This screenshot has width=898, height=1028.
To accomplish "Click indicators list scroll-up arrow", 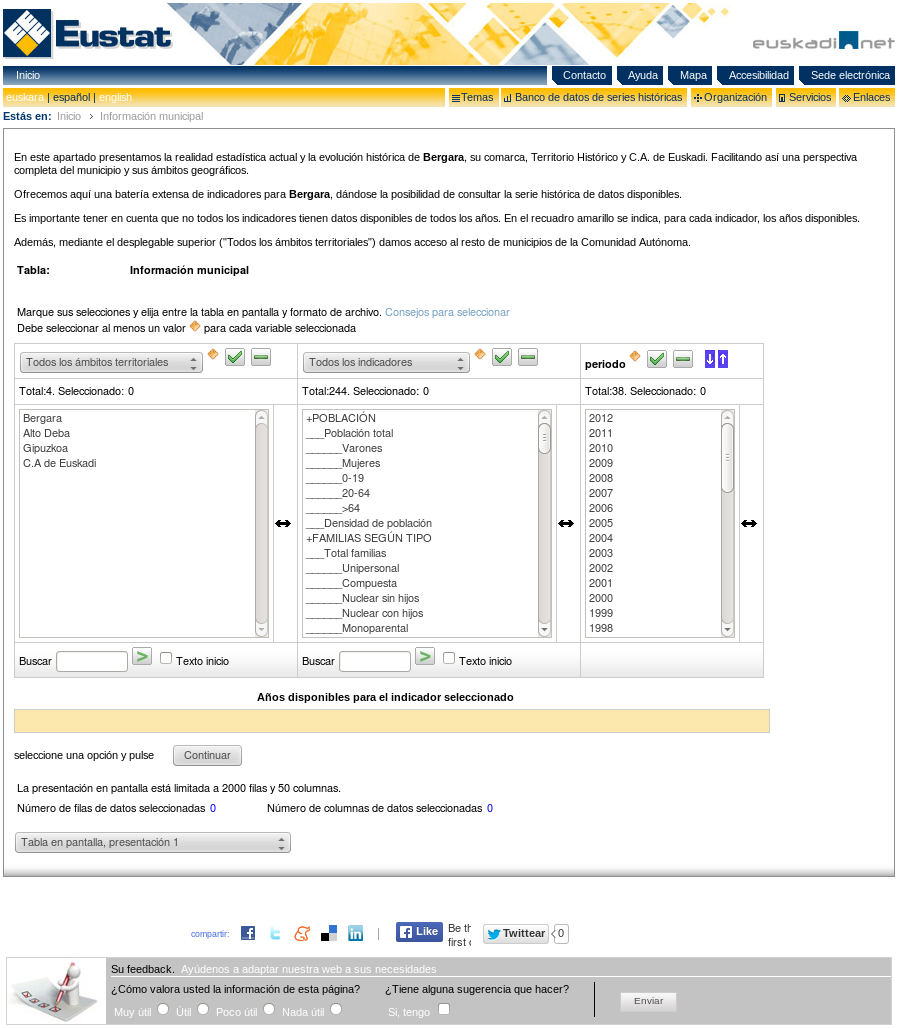I will click(545, 417).
